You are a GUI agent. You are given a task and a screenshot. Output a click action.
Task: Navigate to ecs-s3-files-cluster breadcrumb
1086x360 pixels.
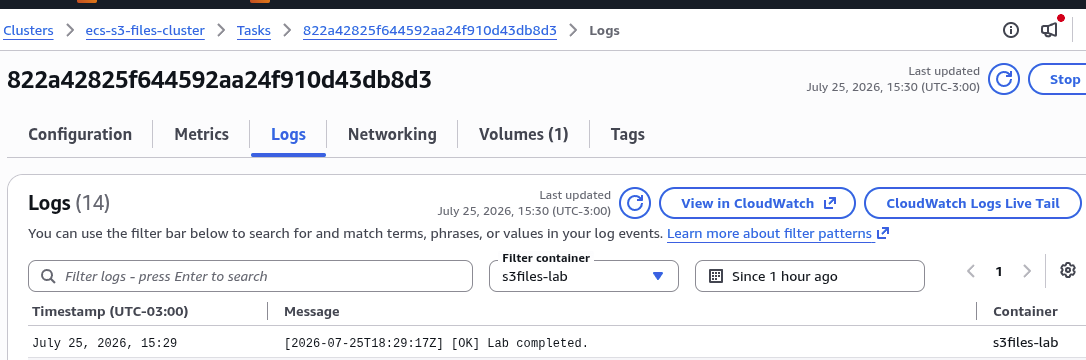tap(145, 30)
